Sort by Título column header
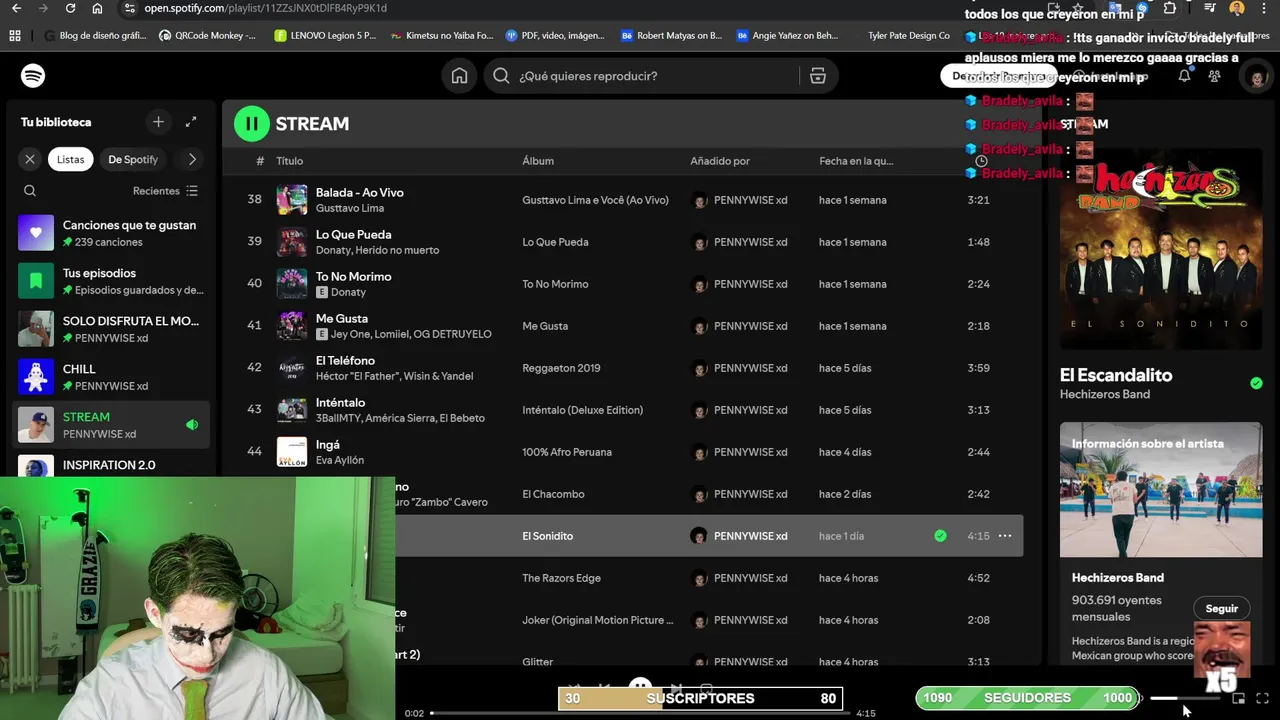This screenshot has height=720, width=1280. point(289,161)
